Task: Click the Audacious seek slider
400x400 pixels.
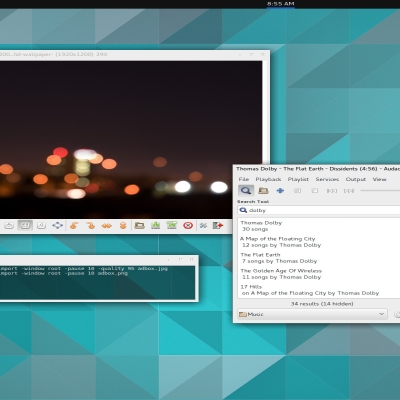Action: point(380,191)
